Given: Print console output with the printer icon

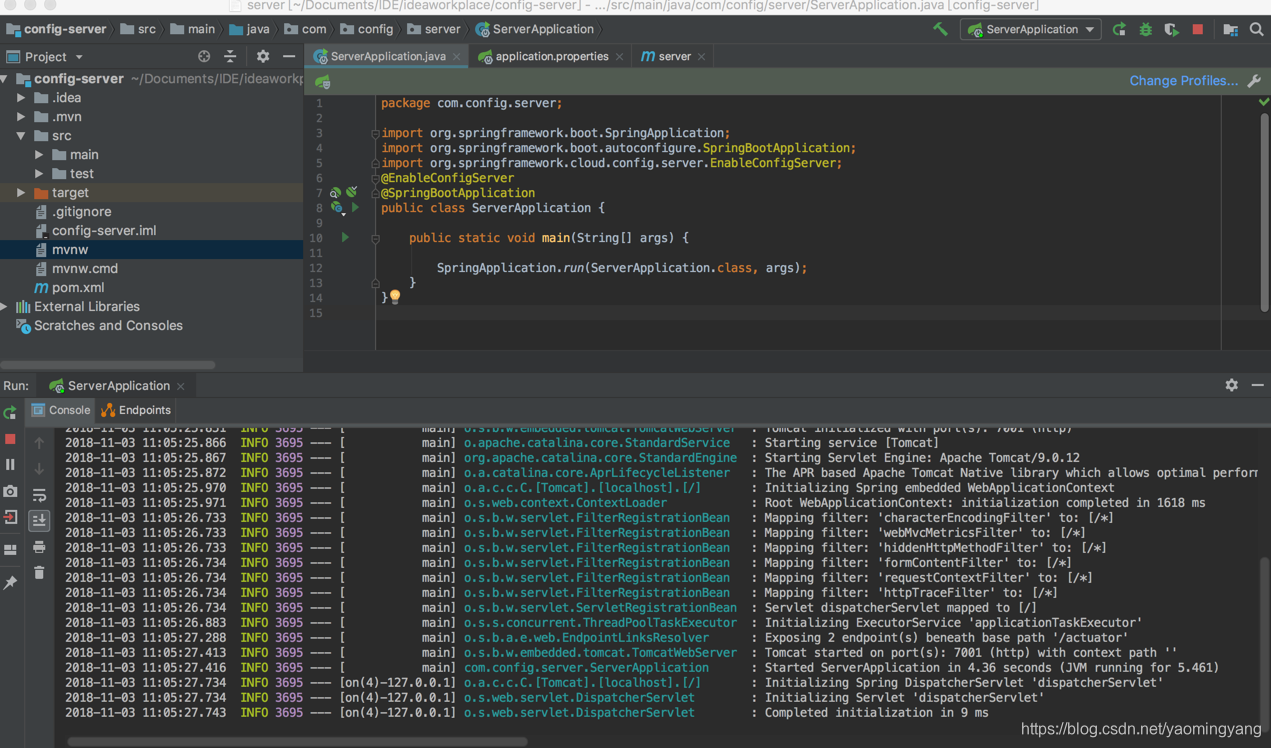Looking at the screenshot, I should point(39,547).
